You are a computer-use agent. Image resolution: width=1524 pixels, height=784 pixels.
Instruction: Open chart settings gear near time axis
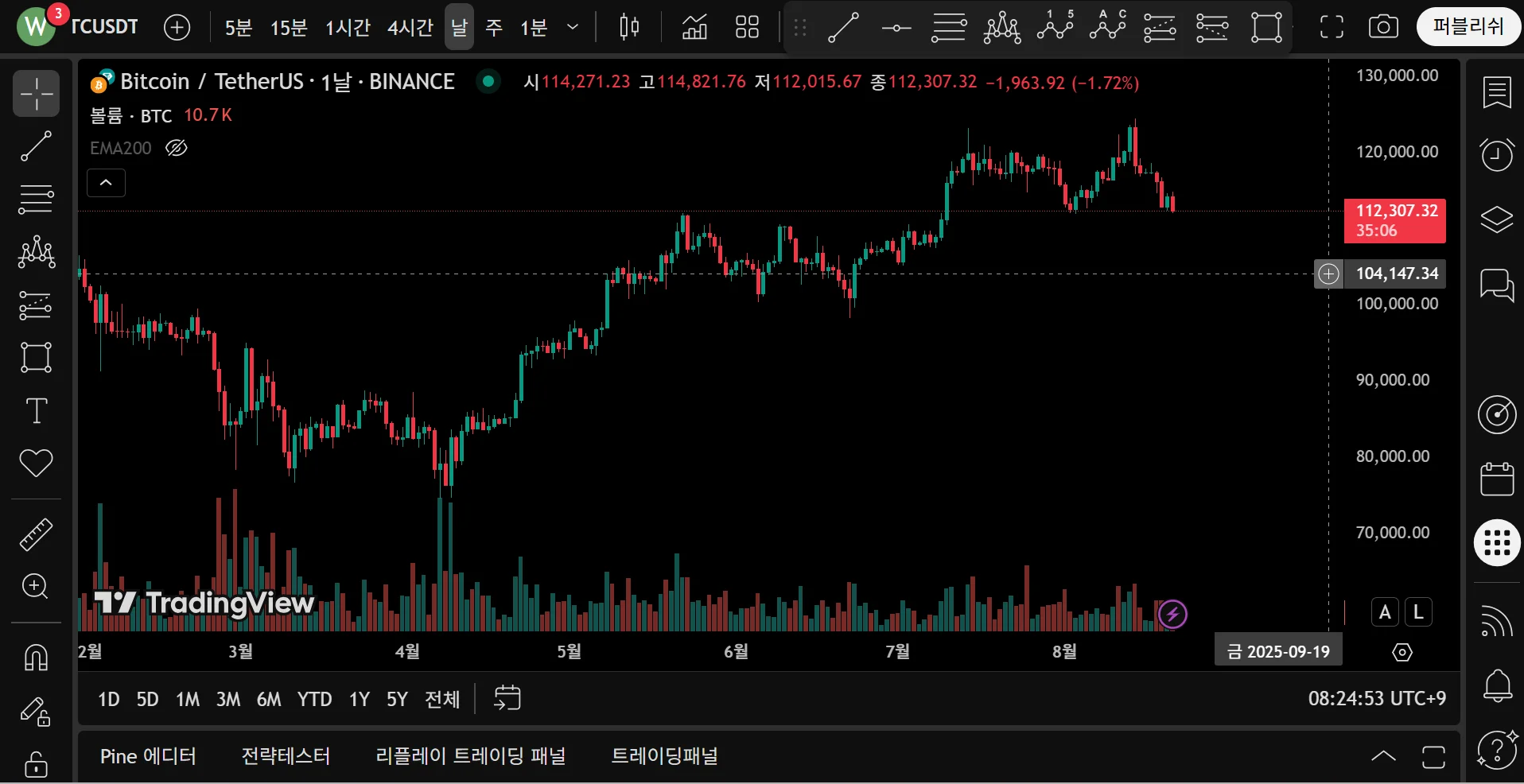coord(1402,653)
